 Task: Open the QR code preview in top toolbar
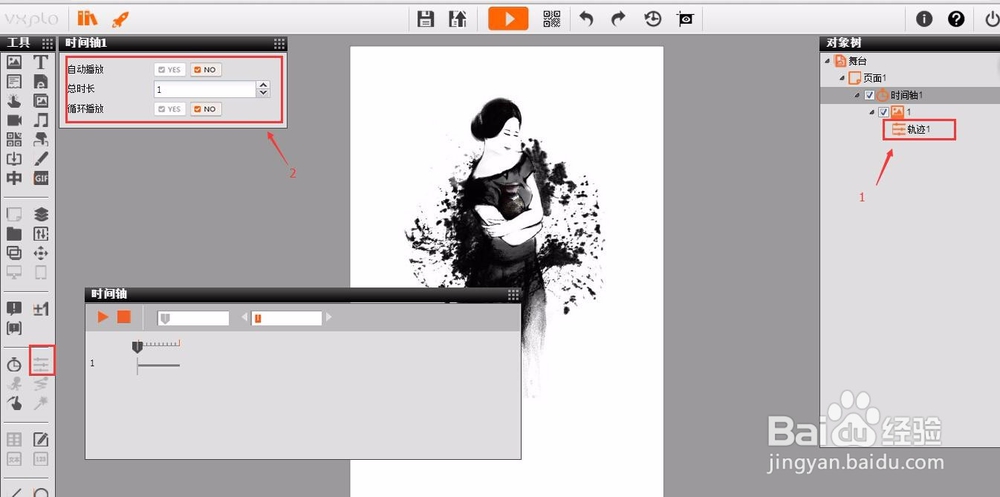click(x=552, y=19)
